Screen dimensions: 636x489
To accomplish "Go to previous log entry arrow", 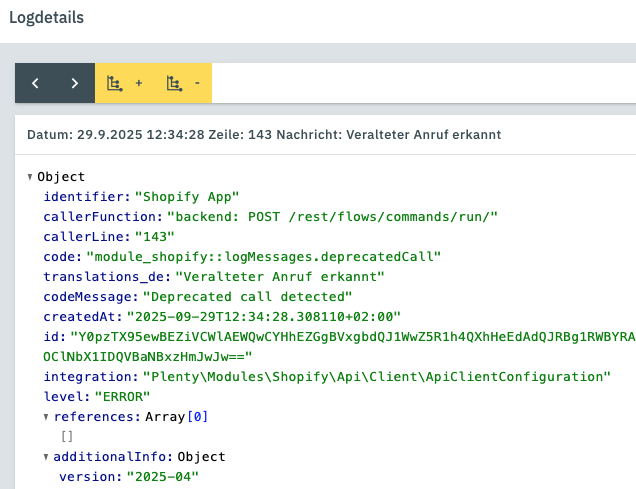I will pos(35,83).
